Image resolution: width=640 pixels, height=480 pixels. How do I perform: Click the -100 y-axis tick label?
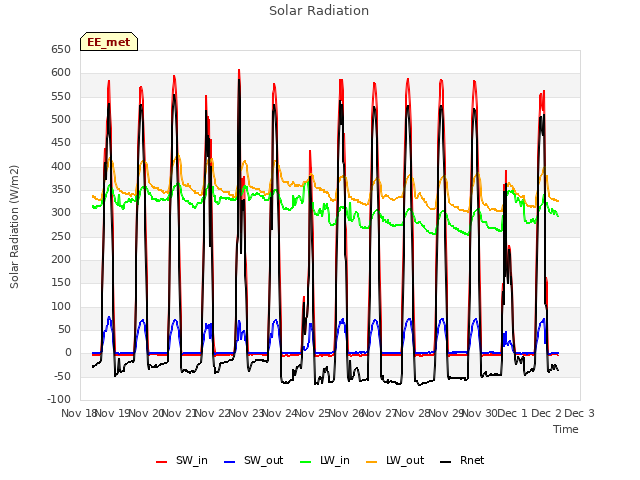pyautogui.click(x=59, y=399)
